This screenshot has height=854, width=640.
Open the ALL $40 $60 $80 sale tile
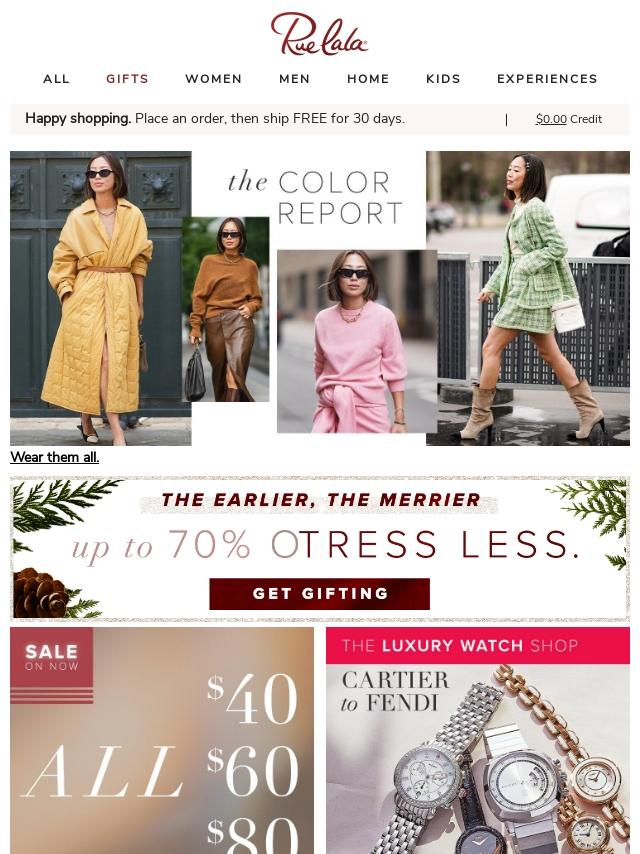pyautogui.click(x=162, y=741)
